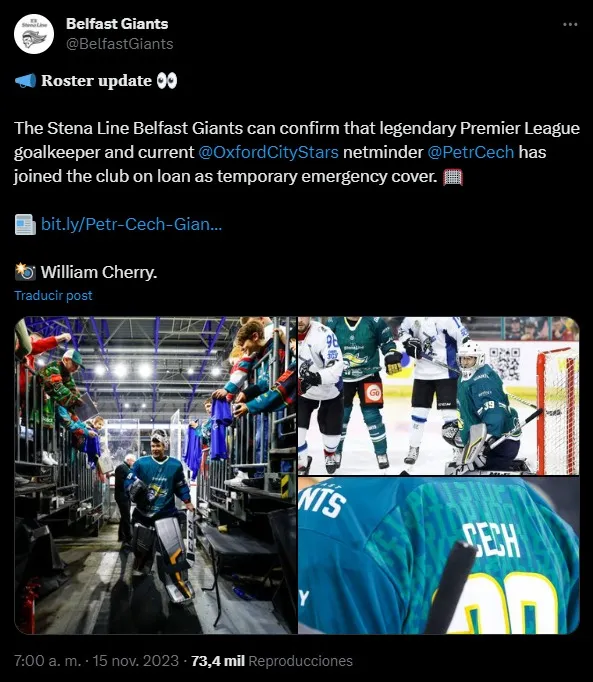Open the @BelfastGiants handle
593x682 pixels.
pos(120,44)
